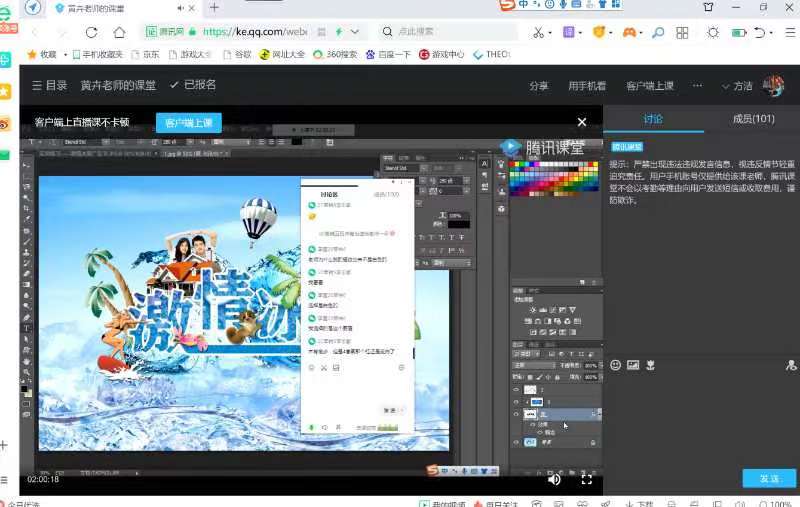
Task: Click the browser home icon
Action: tap(119, 32)
